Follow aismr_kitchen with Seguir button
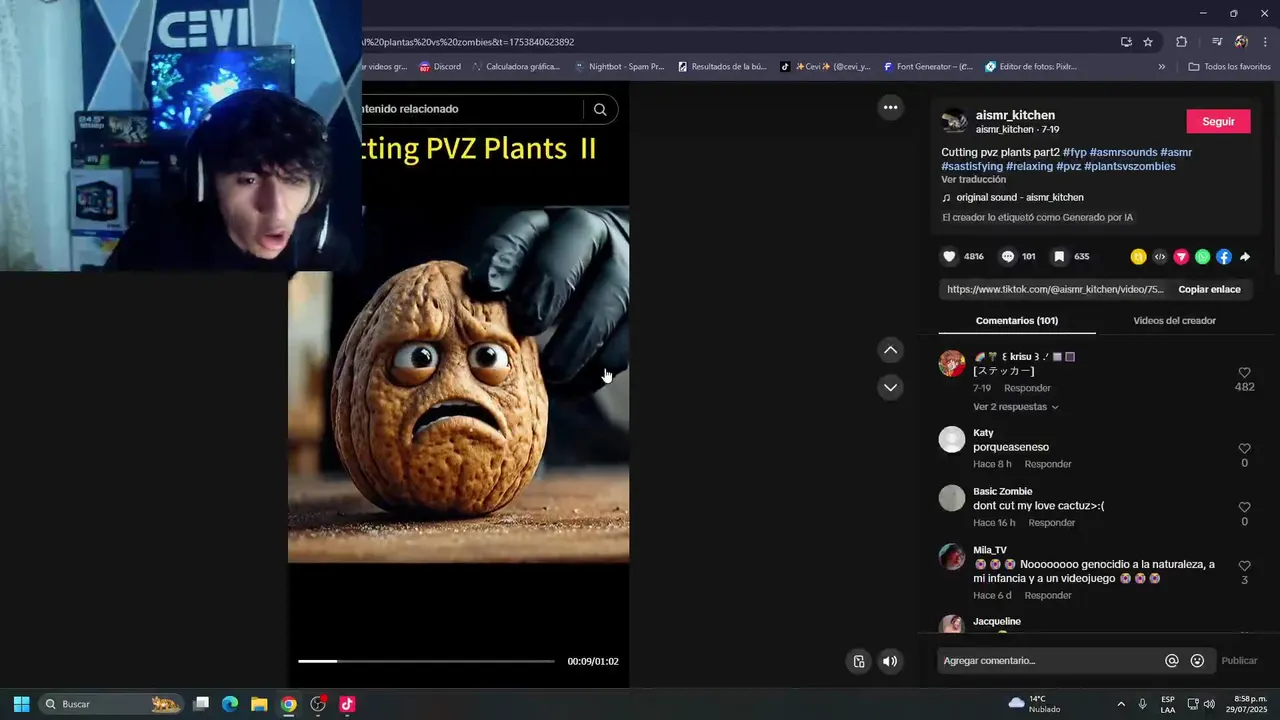1280x720 pixels. (x=1218, y=121)
